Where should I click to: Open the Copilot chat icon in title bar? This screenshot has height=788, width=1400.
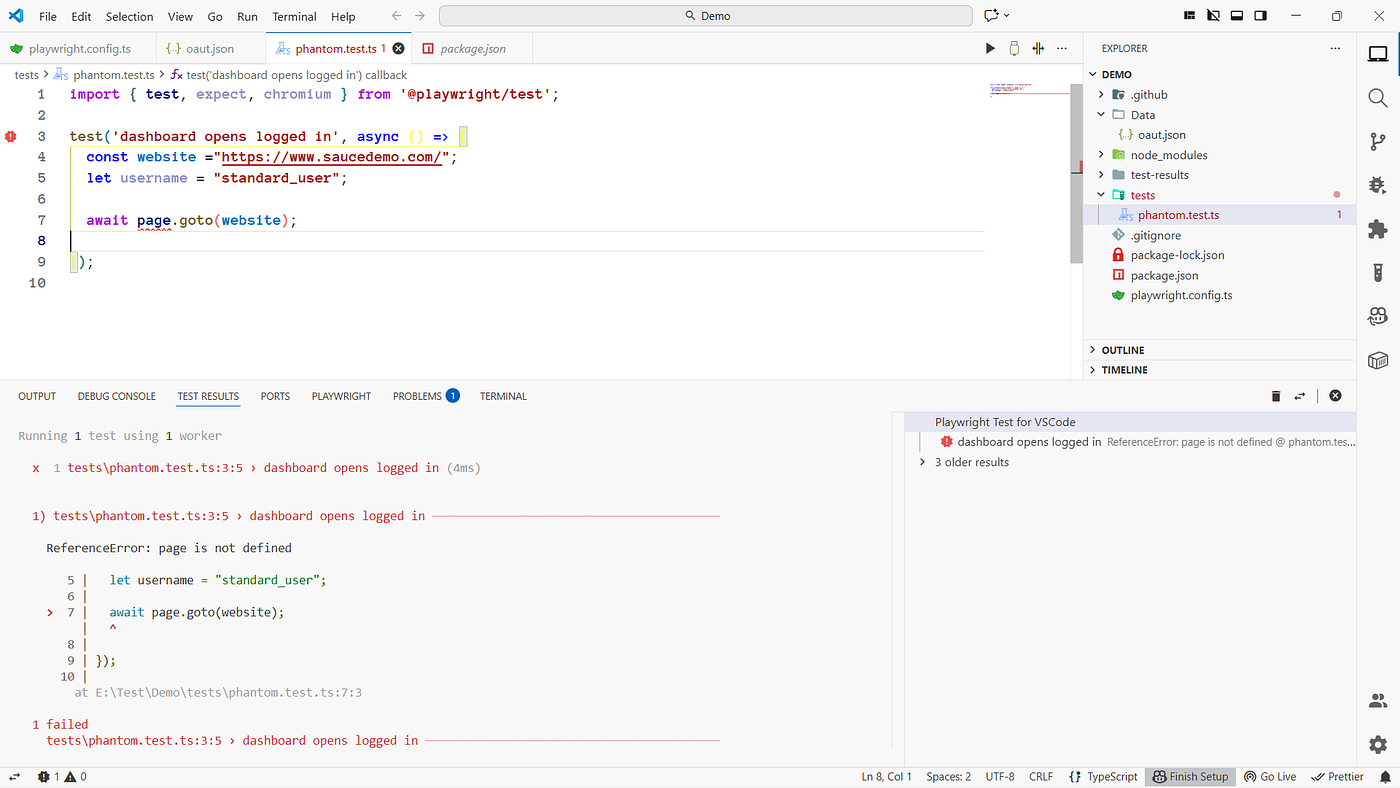pyautogui.click(x=991, y=16)
